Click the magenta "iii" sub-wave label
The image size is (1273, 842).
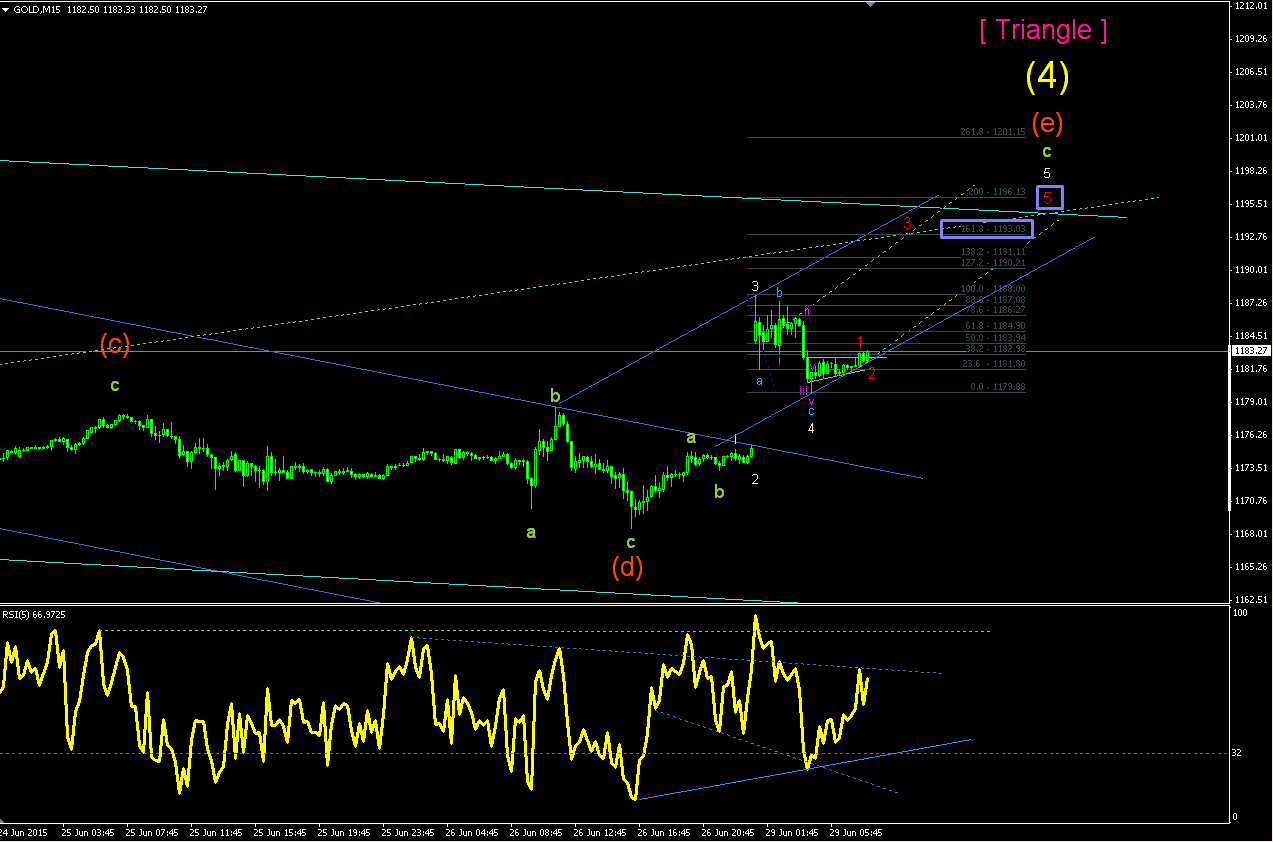click(803, 390)
